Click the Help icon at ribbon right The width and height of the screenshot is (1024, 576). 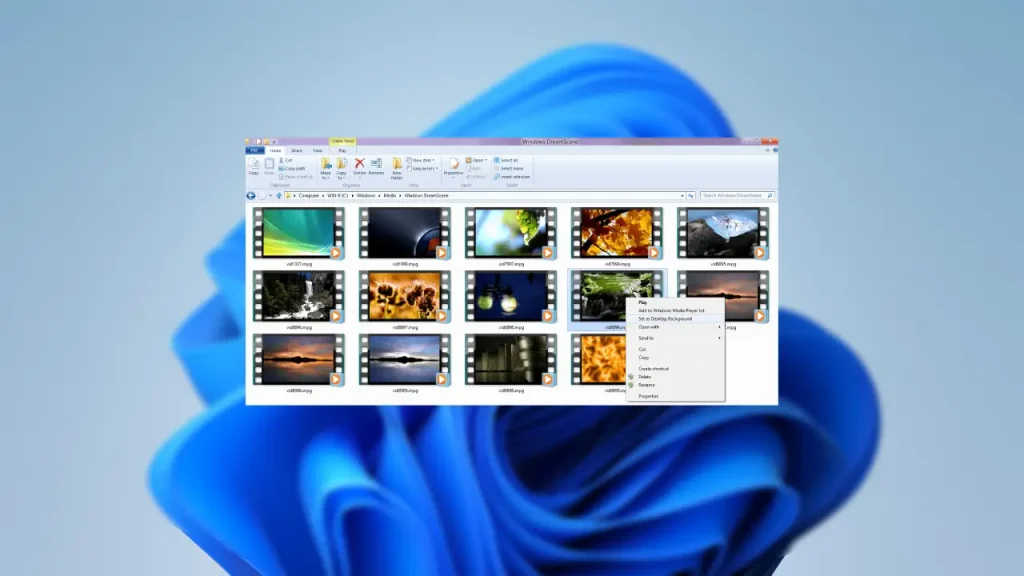tap(775, 150)
